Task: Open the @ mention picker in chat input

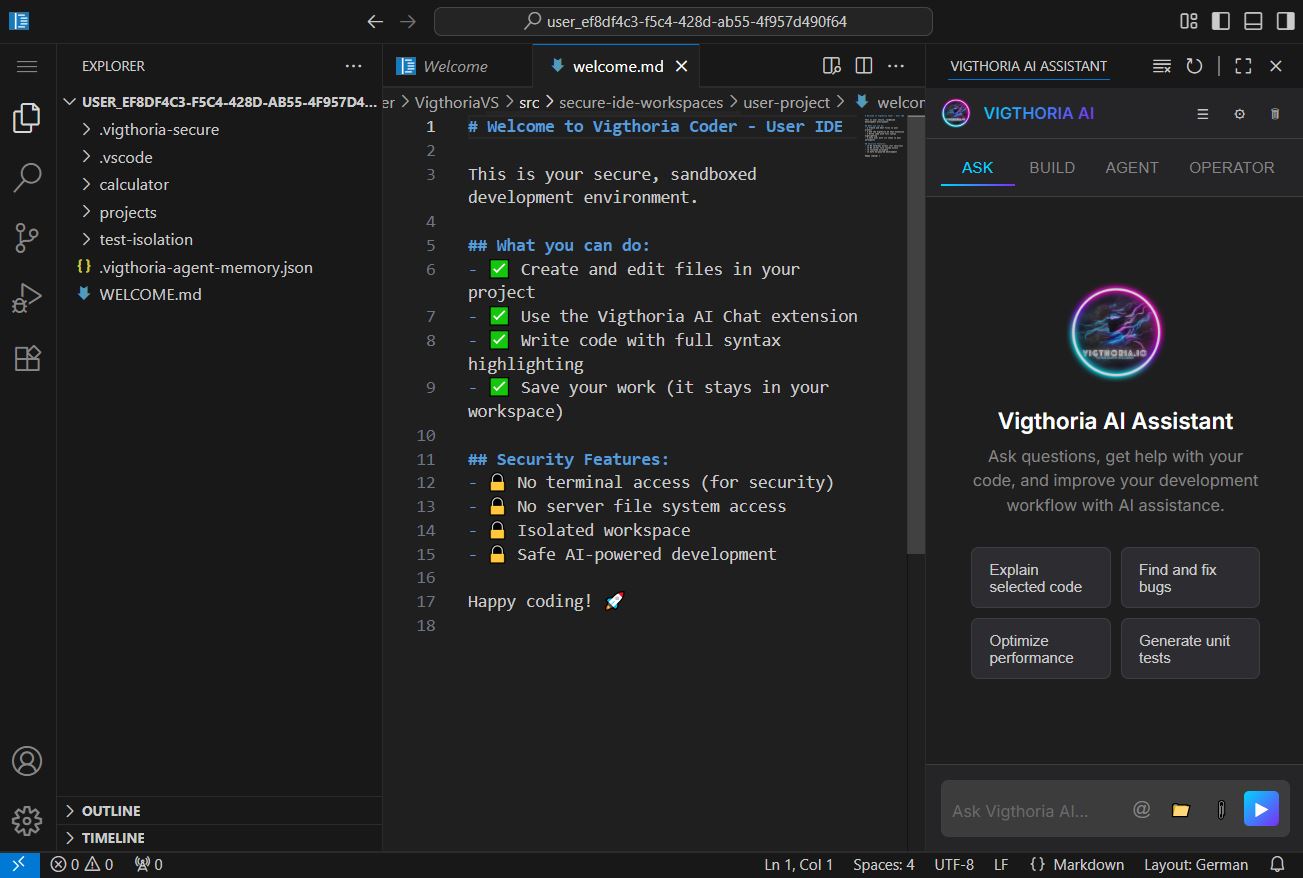Action: pos(1143,808)
